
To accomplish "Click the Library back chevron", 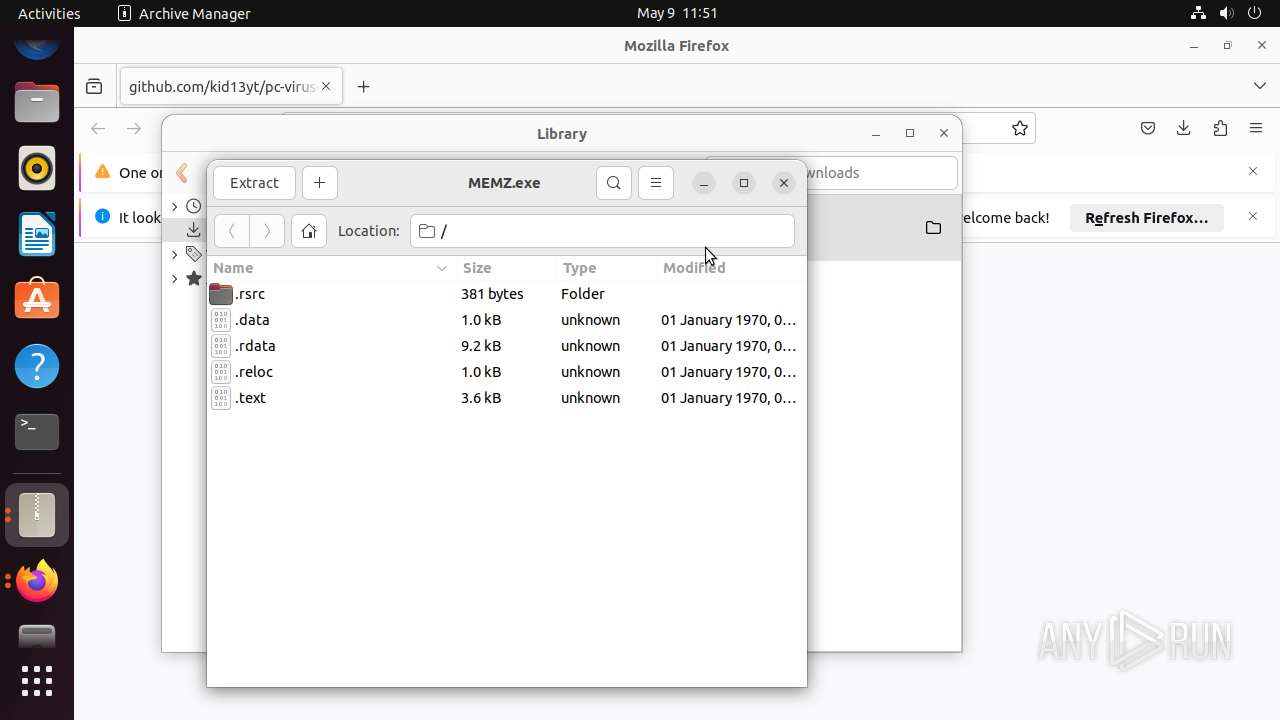I will pyautogui.click(x=182, y=173).
